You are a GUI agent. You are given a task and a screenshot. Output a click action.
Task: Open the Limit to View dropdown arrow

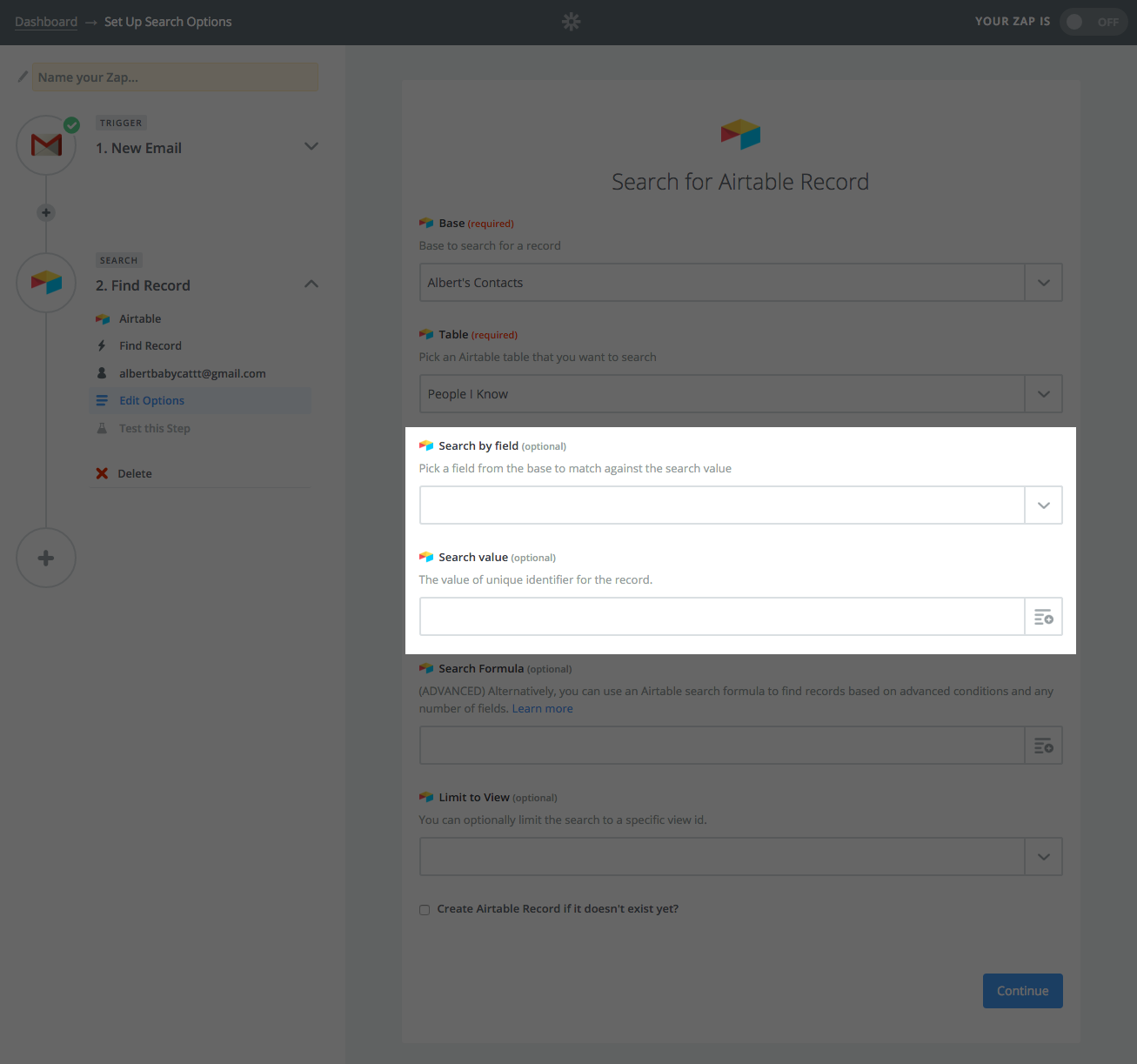[1043, 857]
